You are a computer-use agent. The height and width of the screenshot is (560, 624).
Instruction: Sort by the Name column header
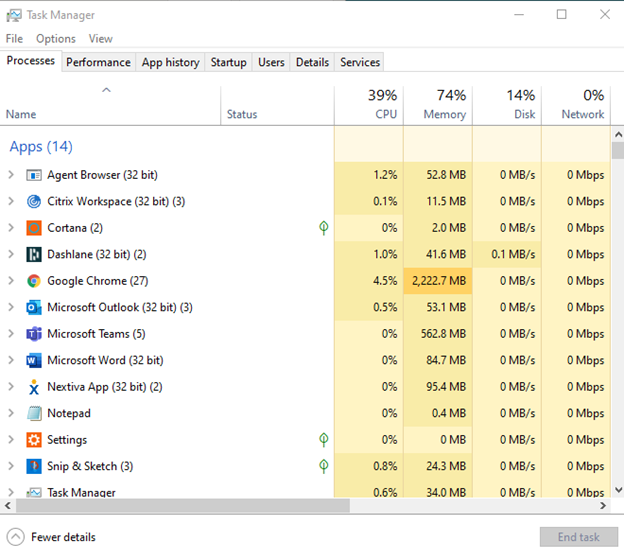click(x=110, y=105)
